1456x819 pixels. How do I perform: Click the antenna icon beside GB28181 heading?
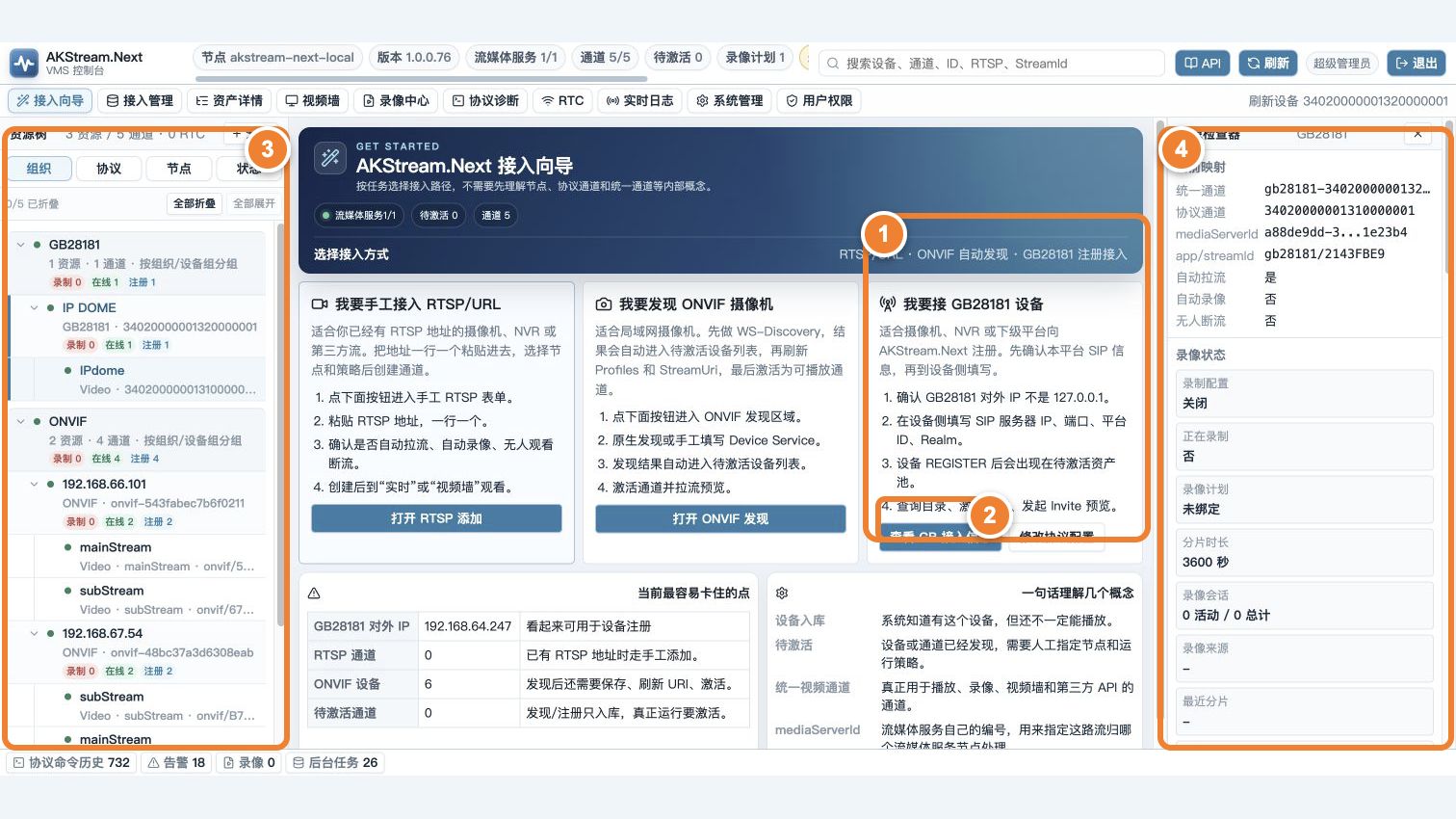point(888,304)
